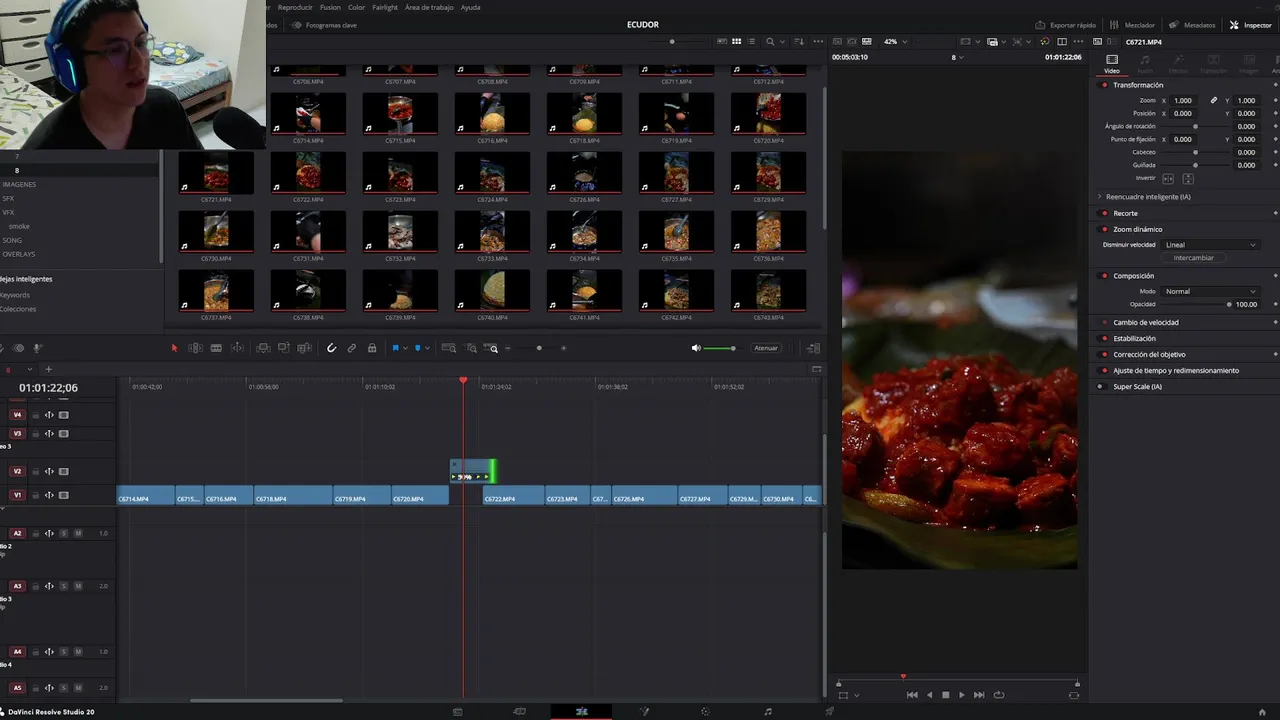
Task: Mute audio track A3
Action: click(x=78, y=587)
